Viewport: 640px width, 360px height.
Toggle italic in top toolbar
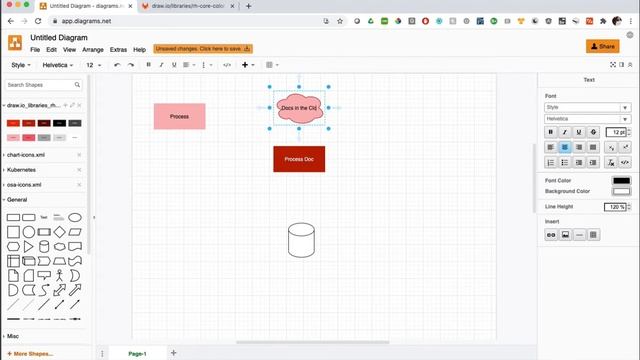coord(161,65)
